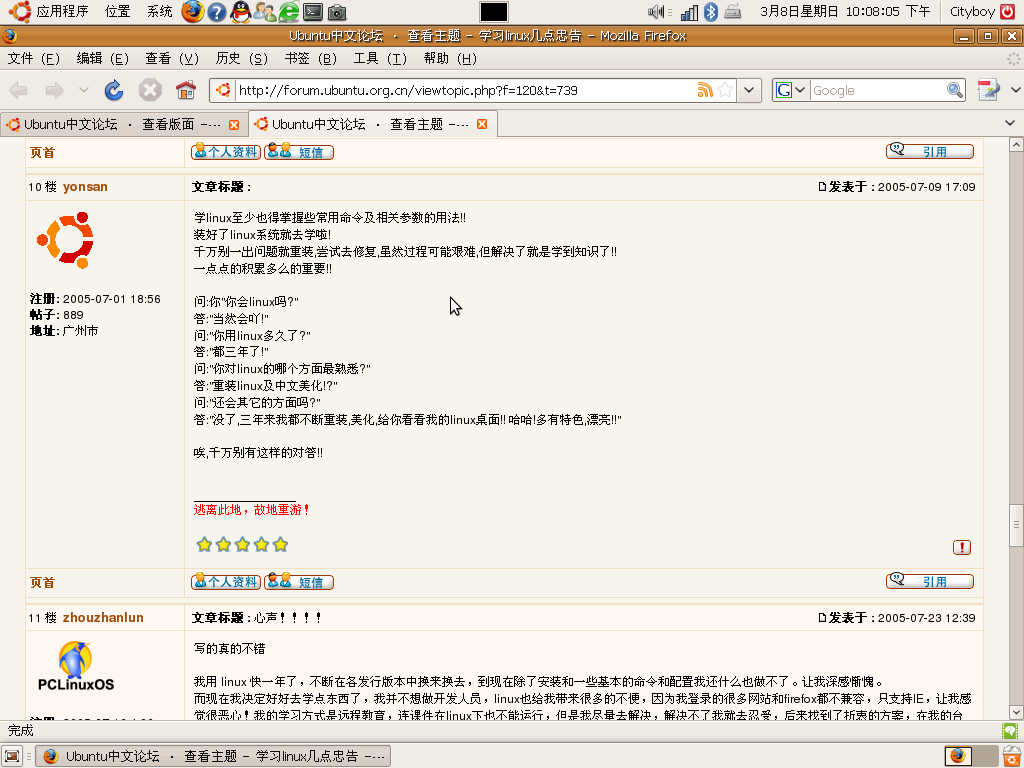Screen dimensions: 1024x768
Task: Open the notepad toolbar extension icon
Action: coord(988,90)
